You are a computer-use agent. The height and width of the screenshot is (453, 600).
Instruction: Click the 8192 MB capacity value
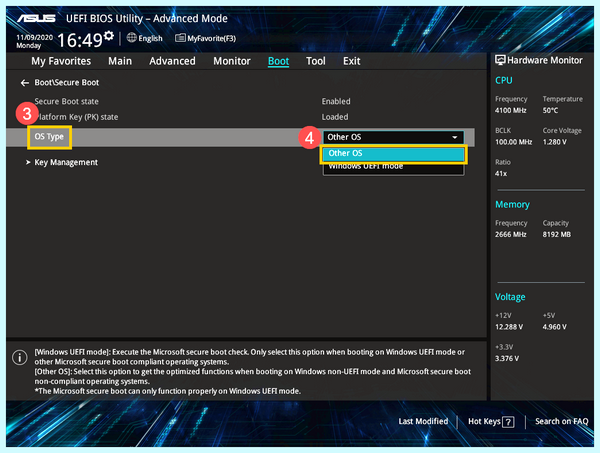(556, 234)
